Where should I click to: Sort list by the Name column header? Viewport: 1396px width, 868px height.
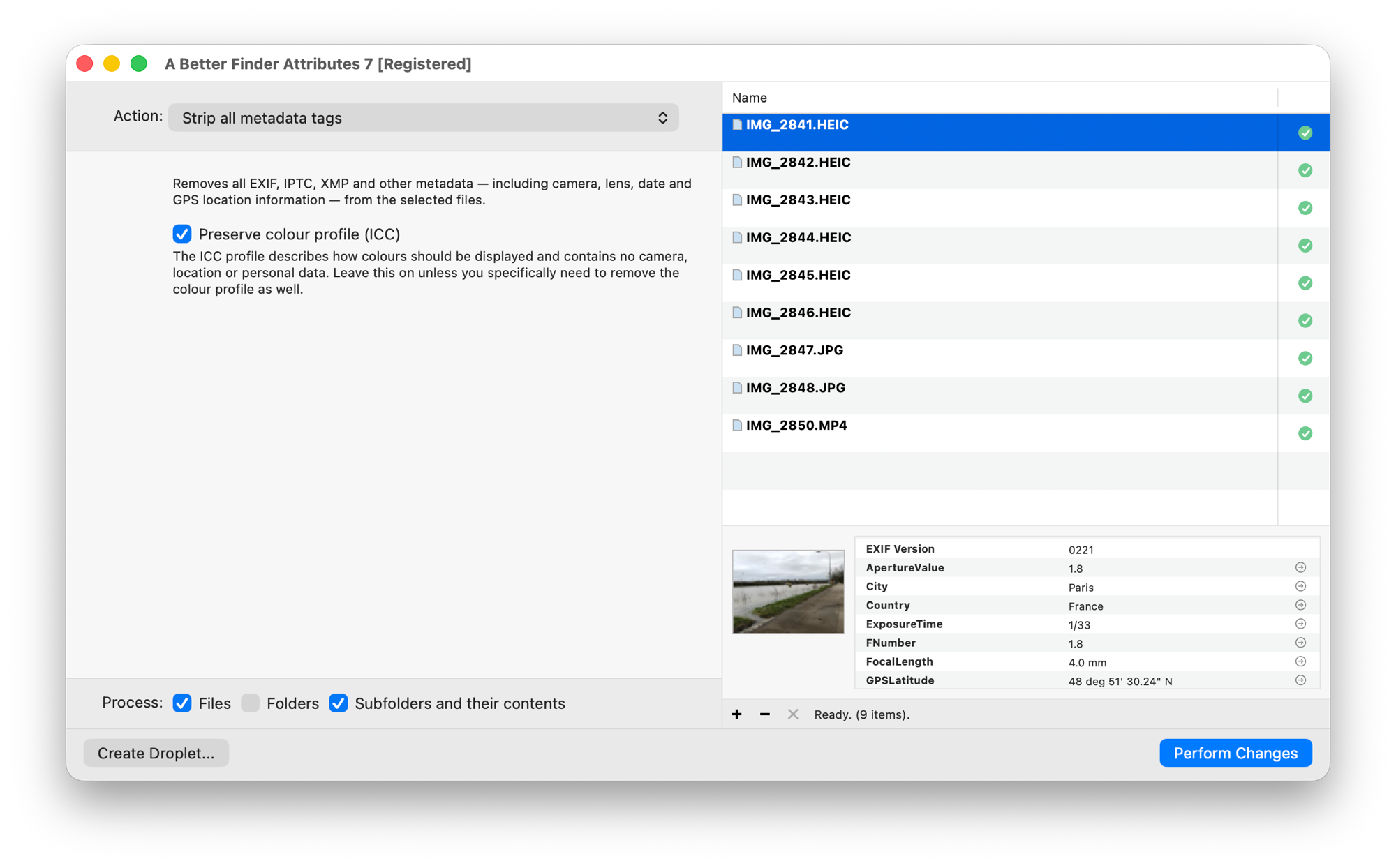point(1000,98)
